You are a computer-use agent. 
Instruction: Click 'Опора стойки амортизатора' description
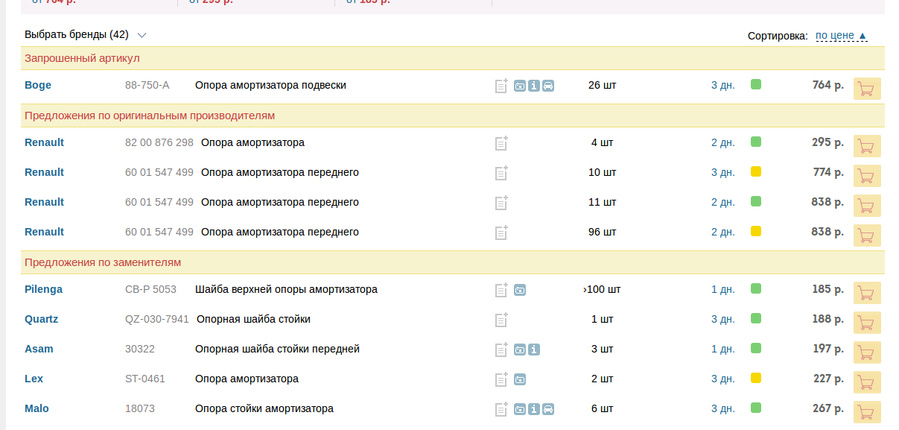tap(264, 409)
